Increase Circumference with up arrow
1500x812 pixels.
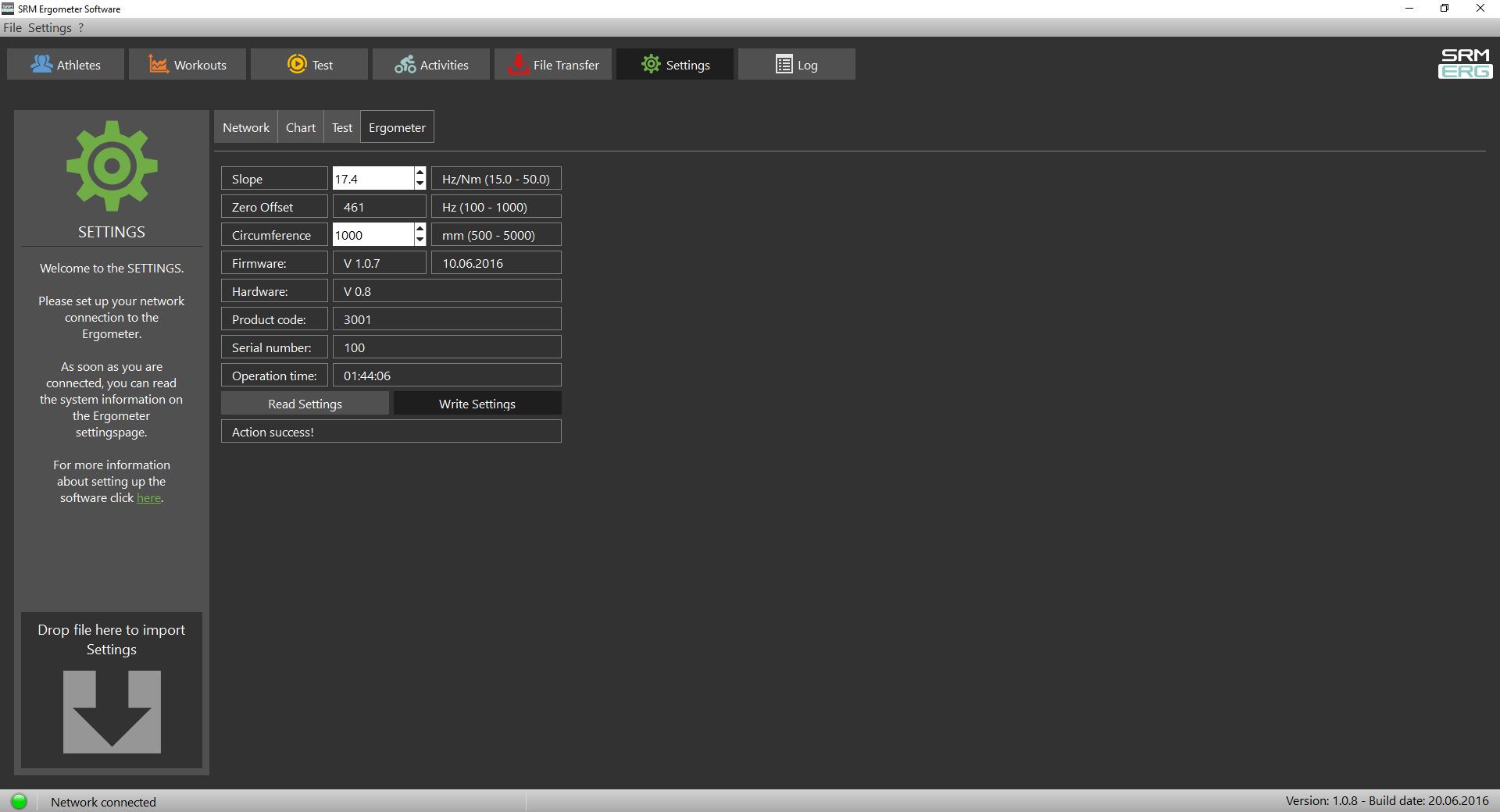pos(420,229)
